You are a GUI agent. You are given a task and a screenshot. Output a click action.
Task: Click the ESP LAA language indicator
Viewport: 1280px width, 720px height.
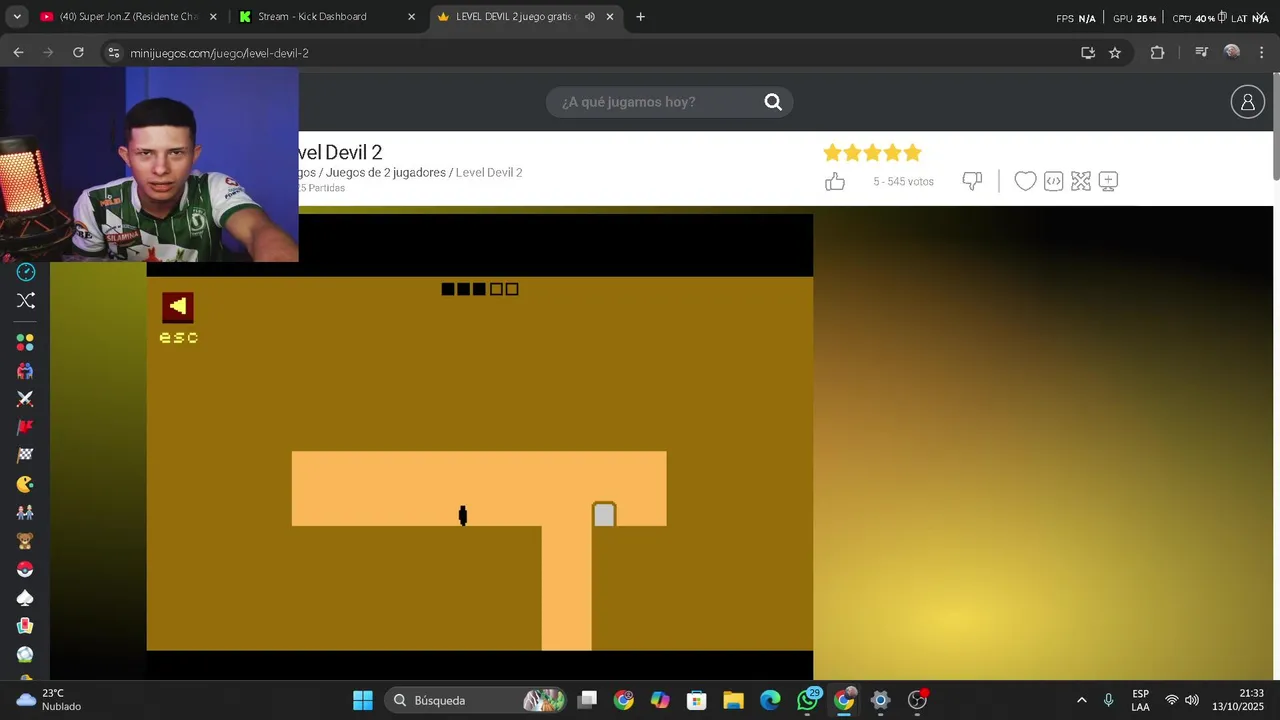(1140, 700)
